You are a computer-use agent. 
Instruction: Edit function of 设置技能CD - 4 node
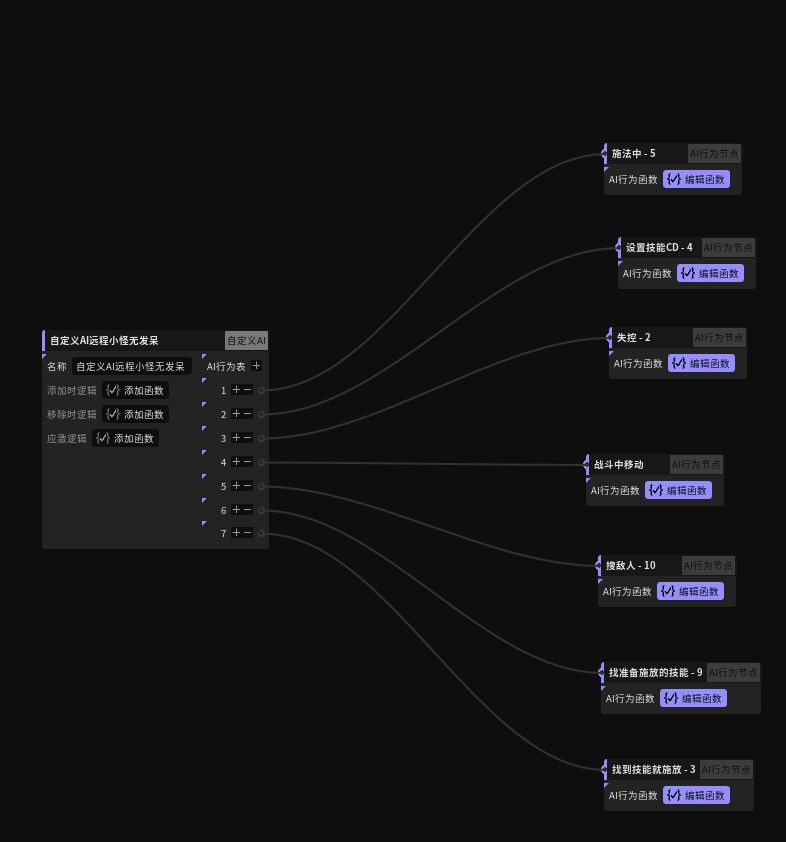(710, 273)
